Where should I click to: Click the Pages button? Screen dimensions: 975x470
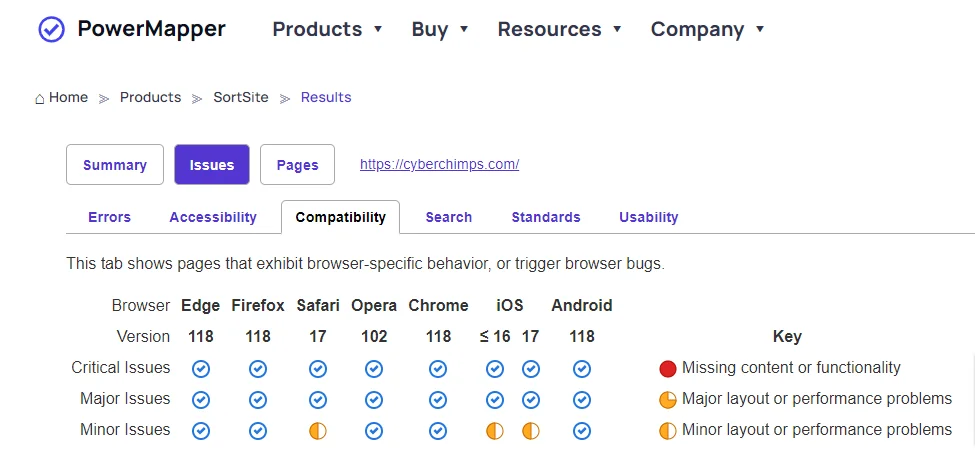[297, 165]
